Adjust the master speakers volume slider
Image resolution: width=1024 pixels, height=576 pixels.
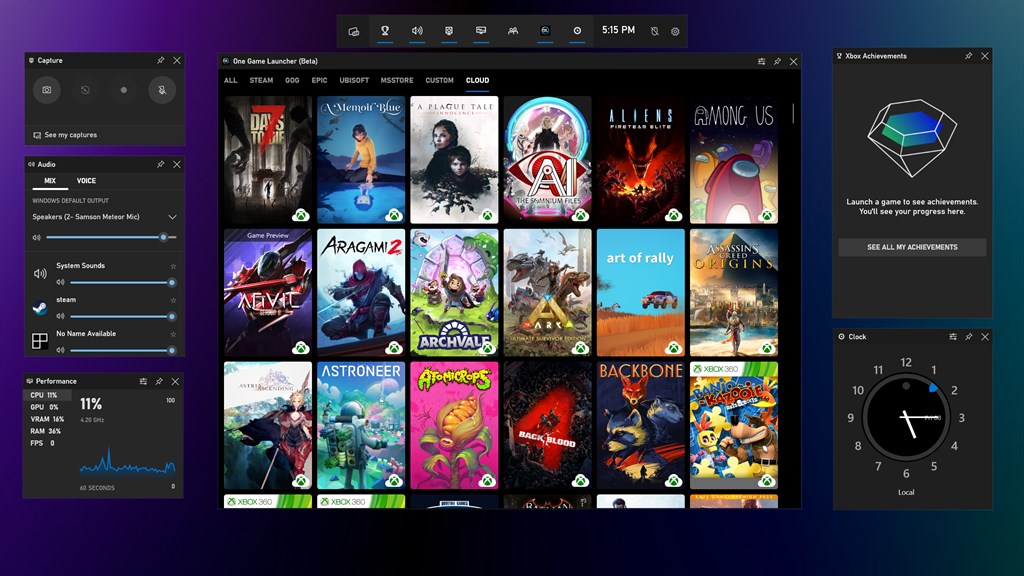pyautogui.click(x=112, y=237)
